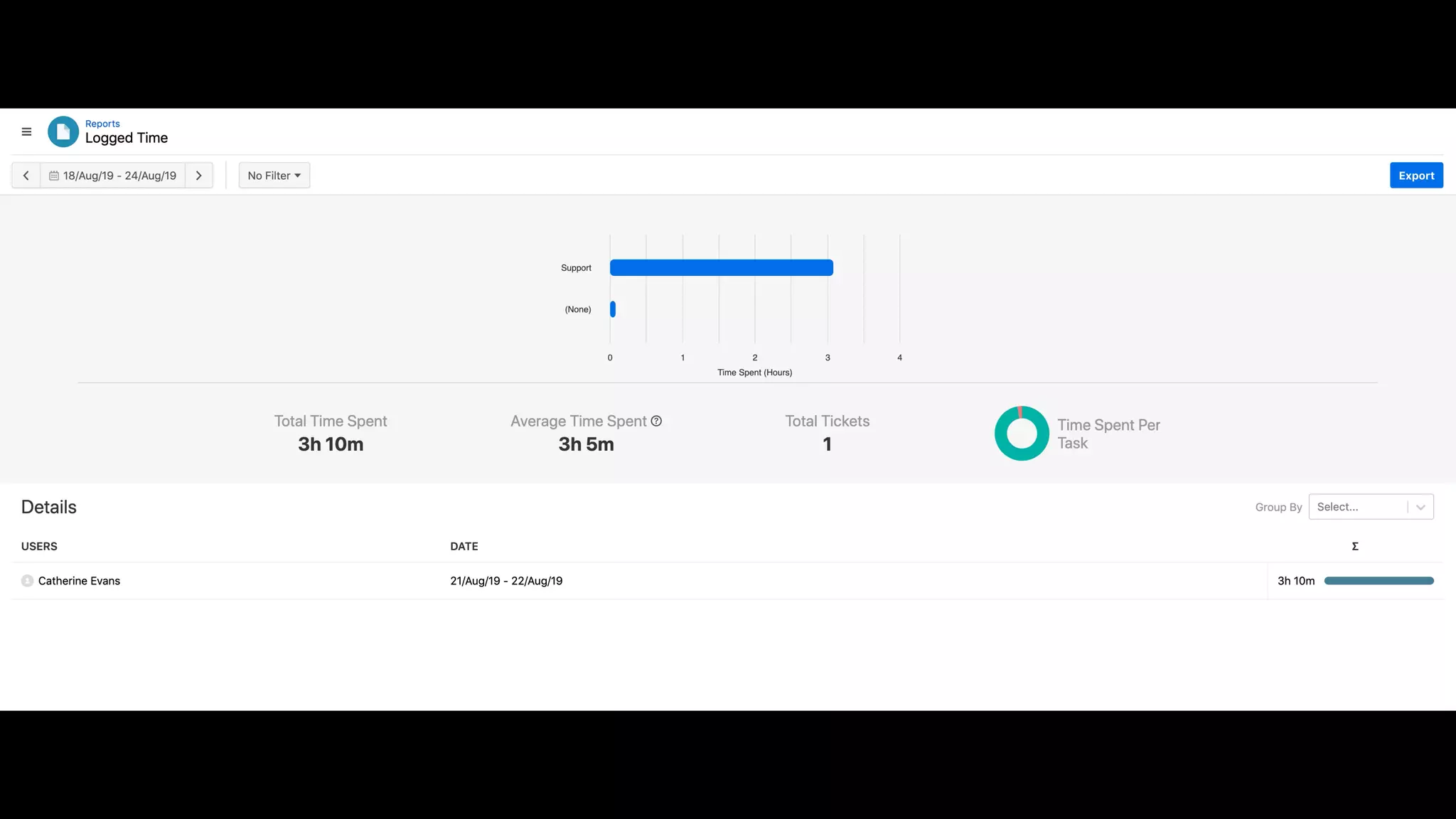Click the Group By dropdown chevron arrow
The image size is (1456, 819).
click(1420, 507)
